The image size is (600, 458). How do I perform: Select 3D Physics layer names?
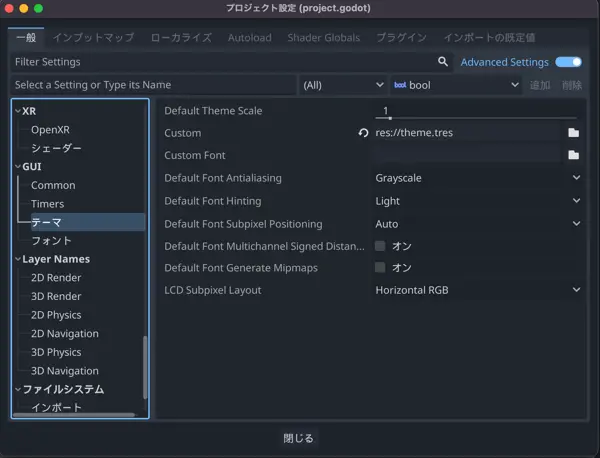tap(56, 352)
